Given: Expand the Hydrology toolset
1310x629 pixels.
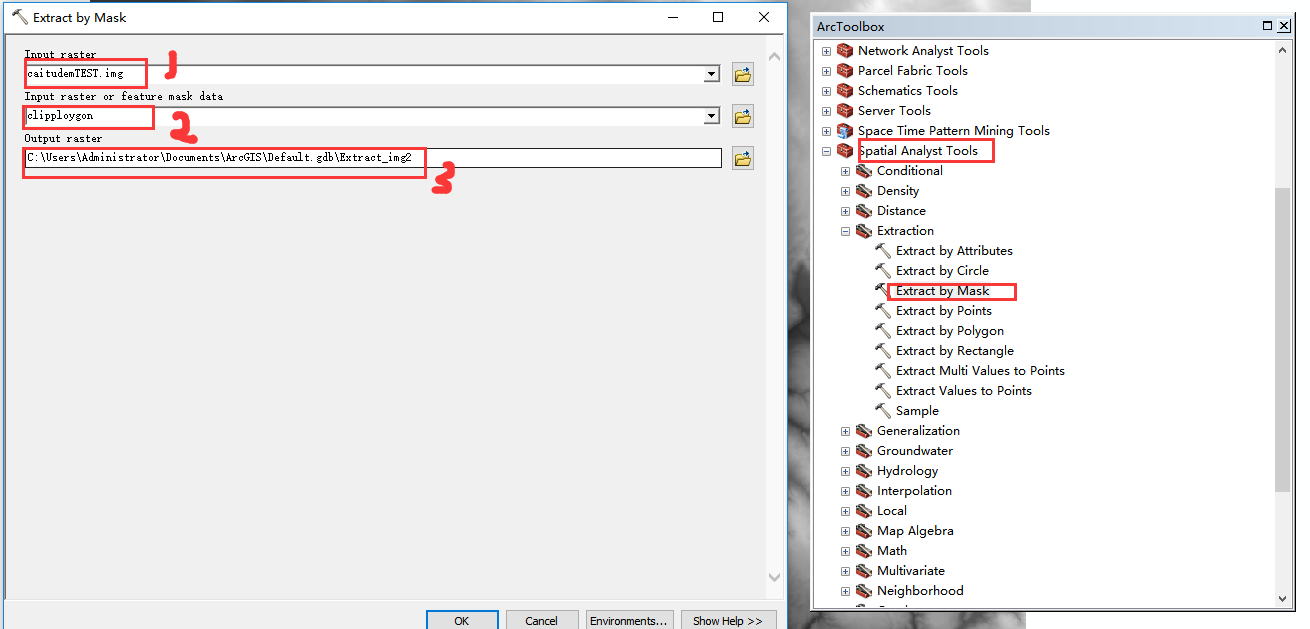Looking at the screenshot, I should pyautogui.click(x=845, y=471).
